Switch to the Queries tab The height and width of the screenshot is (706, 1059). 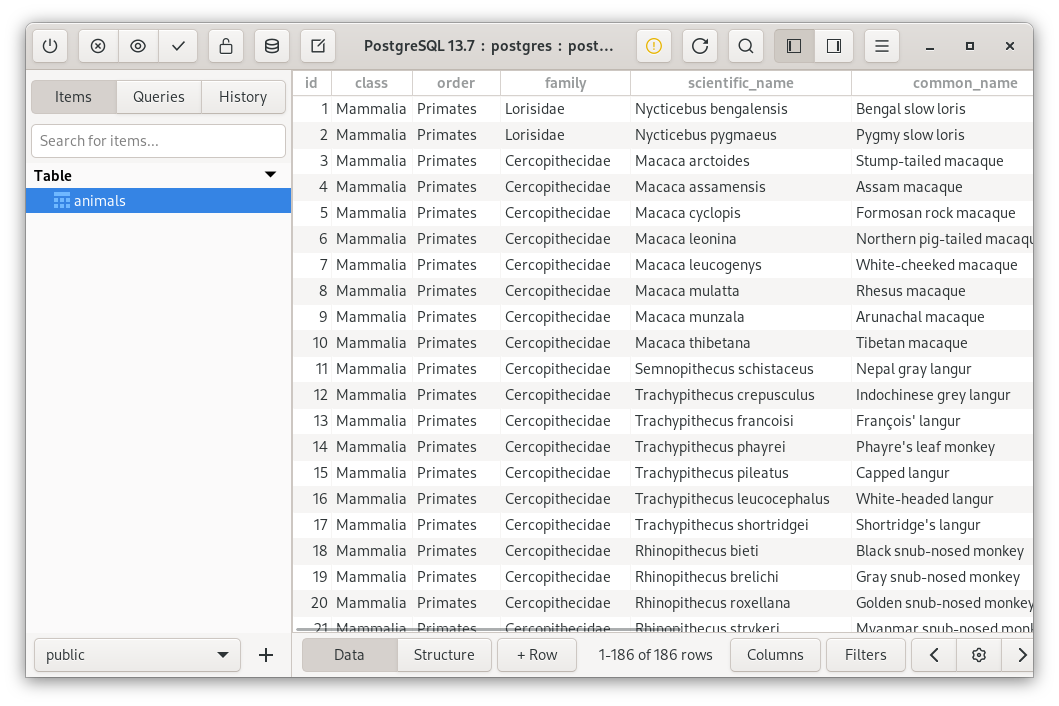(x=158, y=97)
